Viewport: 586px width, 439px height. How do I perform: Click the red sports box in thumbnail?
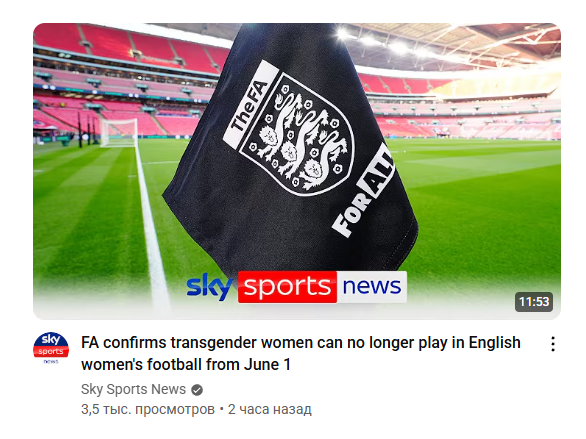(287, 287)
